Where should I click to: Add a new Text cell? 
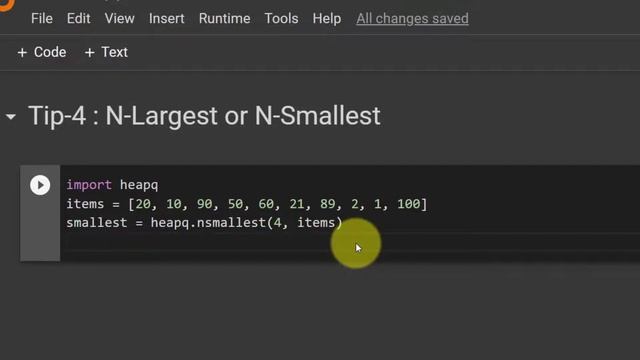(106, 52)
